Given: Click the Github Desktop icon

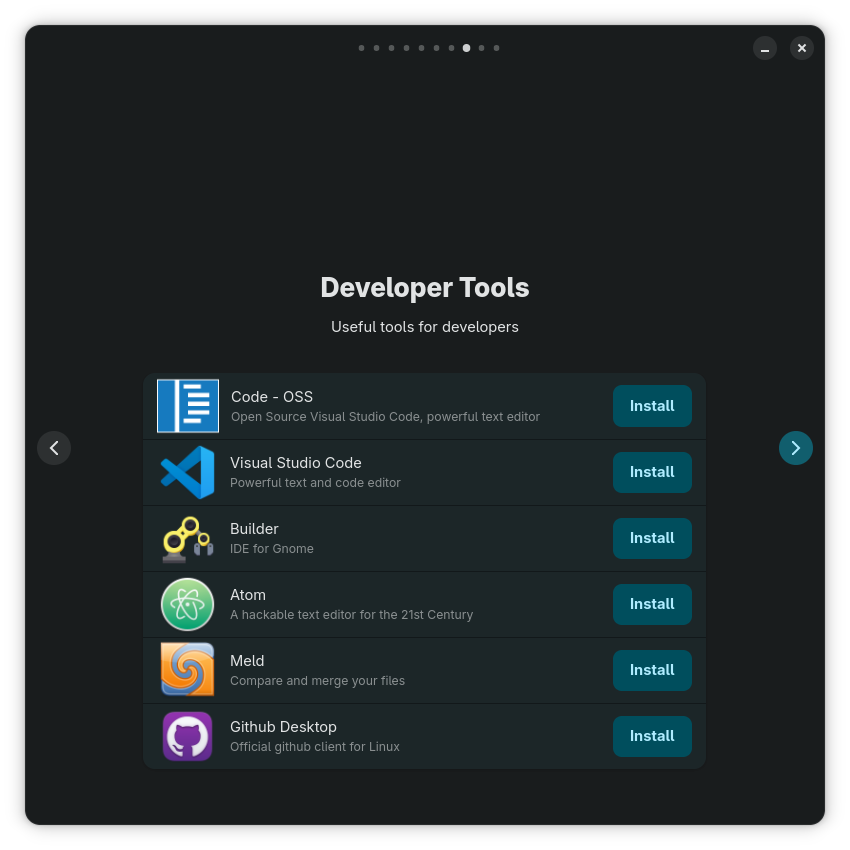Looking at the screenshot, I should point(188,736).
